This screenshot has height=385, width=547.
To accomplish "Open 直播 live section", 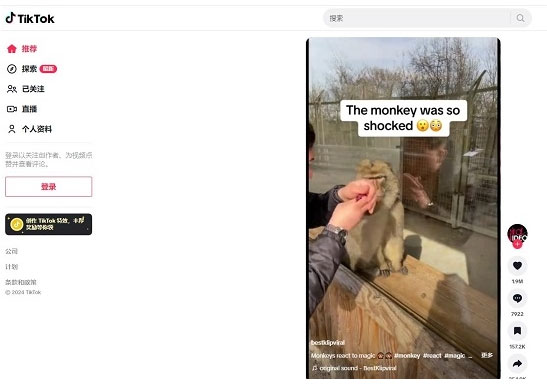I will tap(22, 109).
